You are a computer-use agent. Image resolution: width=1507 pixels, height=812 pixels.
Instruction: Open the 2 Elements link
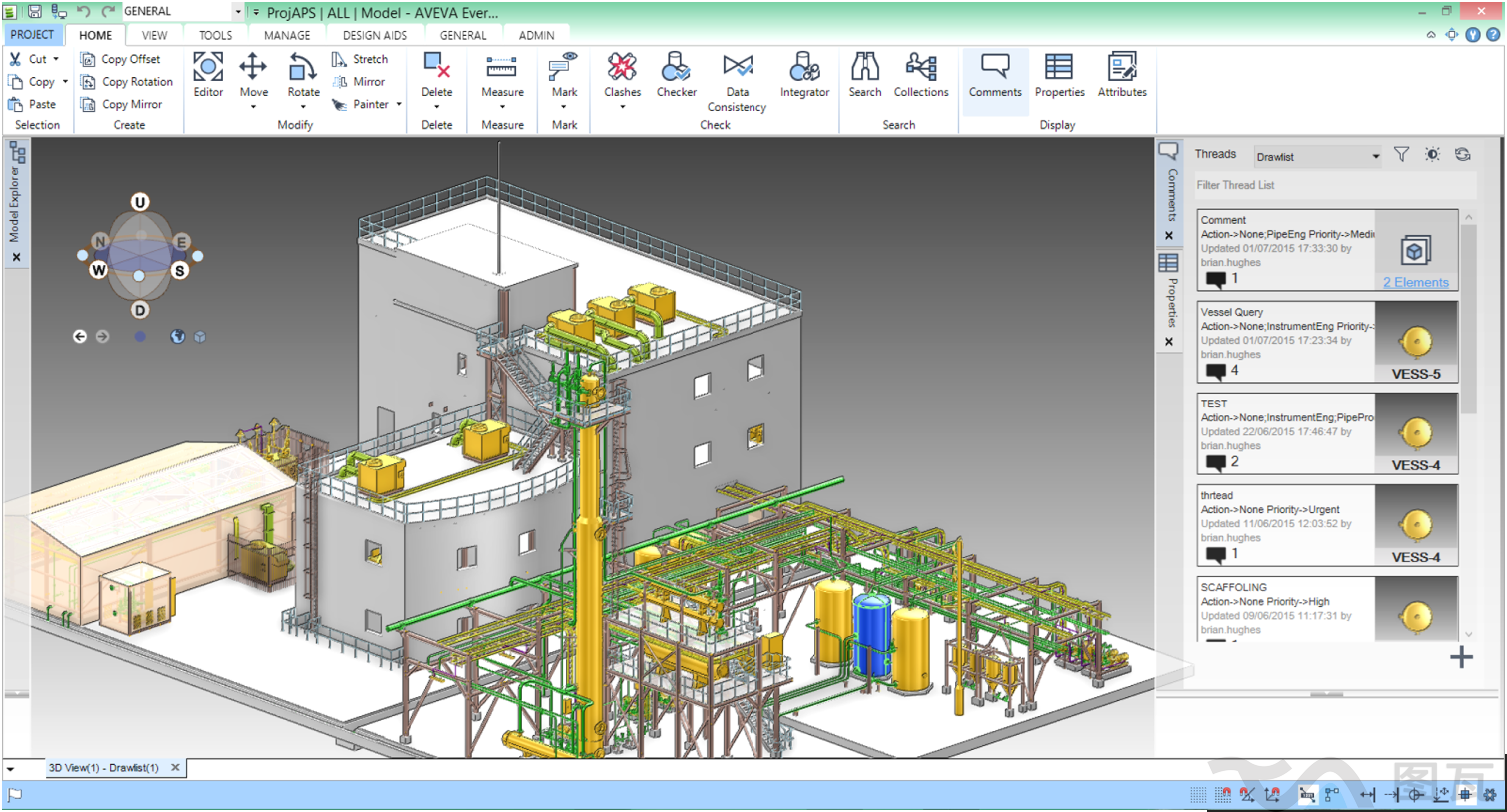(x=1415, y=283)
